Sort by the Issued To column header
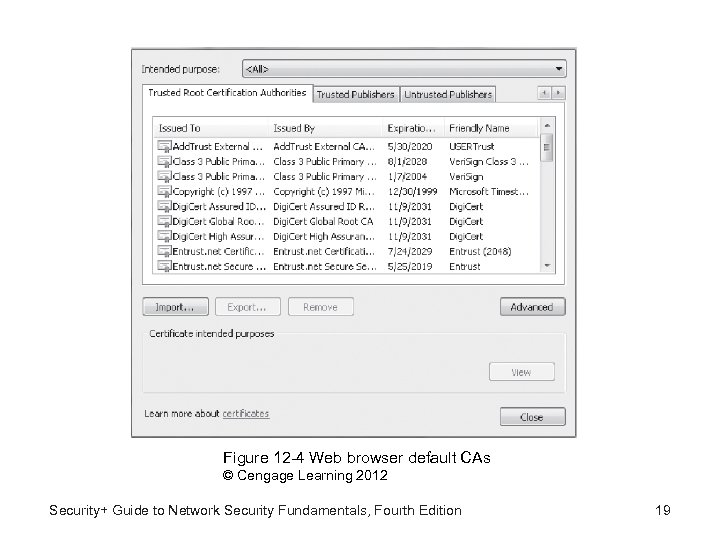The image size is (720, 540). click(x=210, y=128)
